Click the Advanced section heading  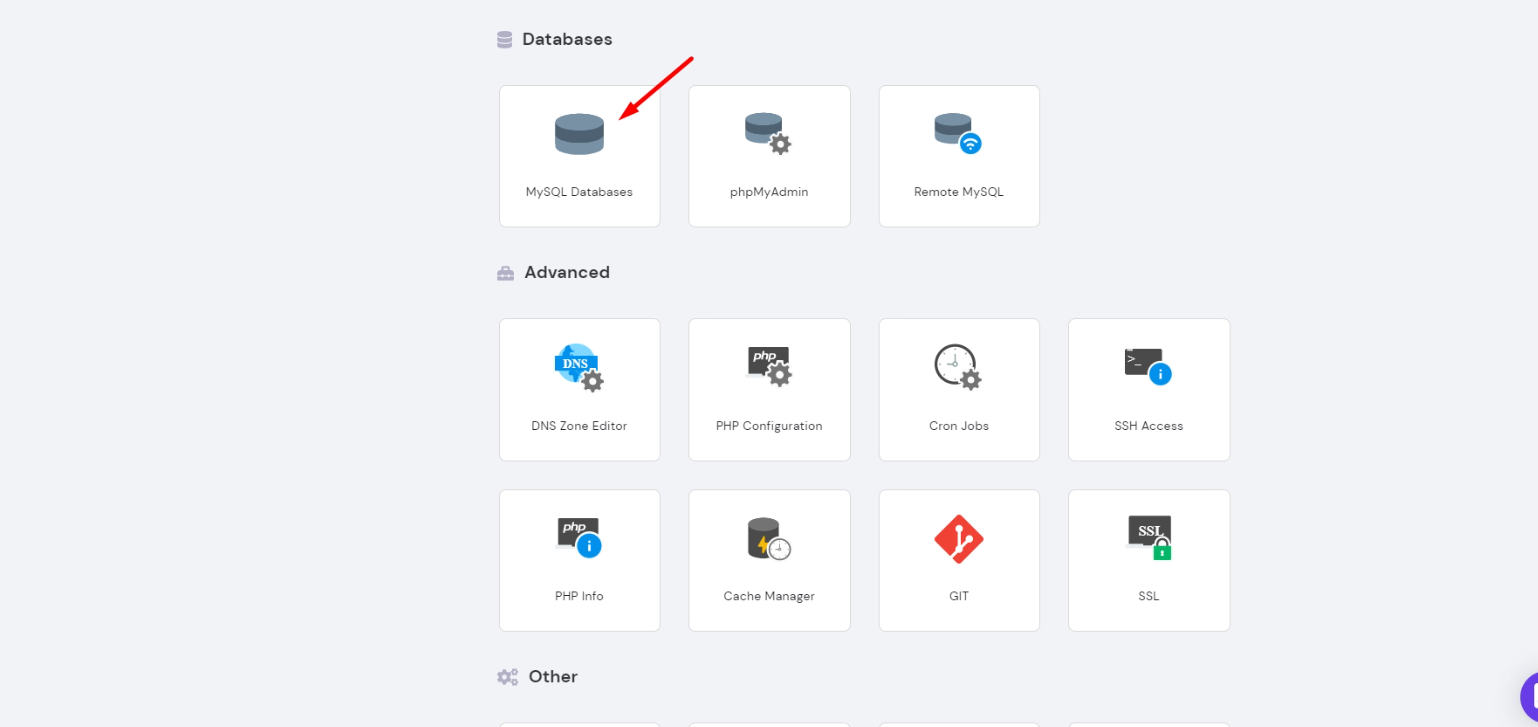click(x=567, y=272)
